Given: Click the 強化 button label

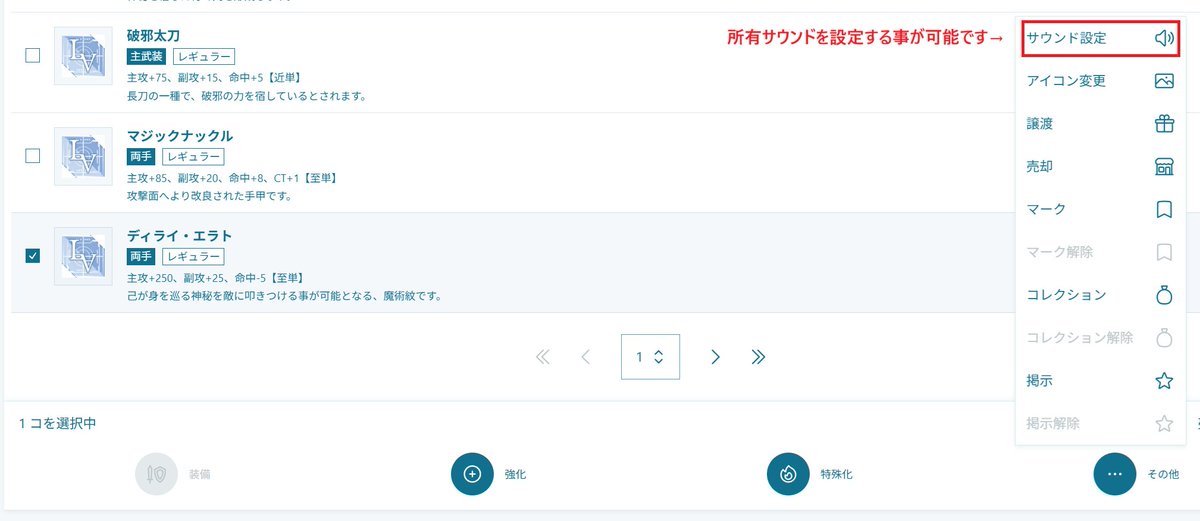Looking at the screenshot, I should [515, 475].
